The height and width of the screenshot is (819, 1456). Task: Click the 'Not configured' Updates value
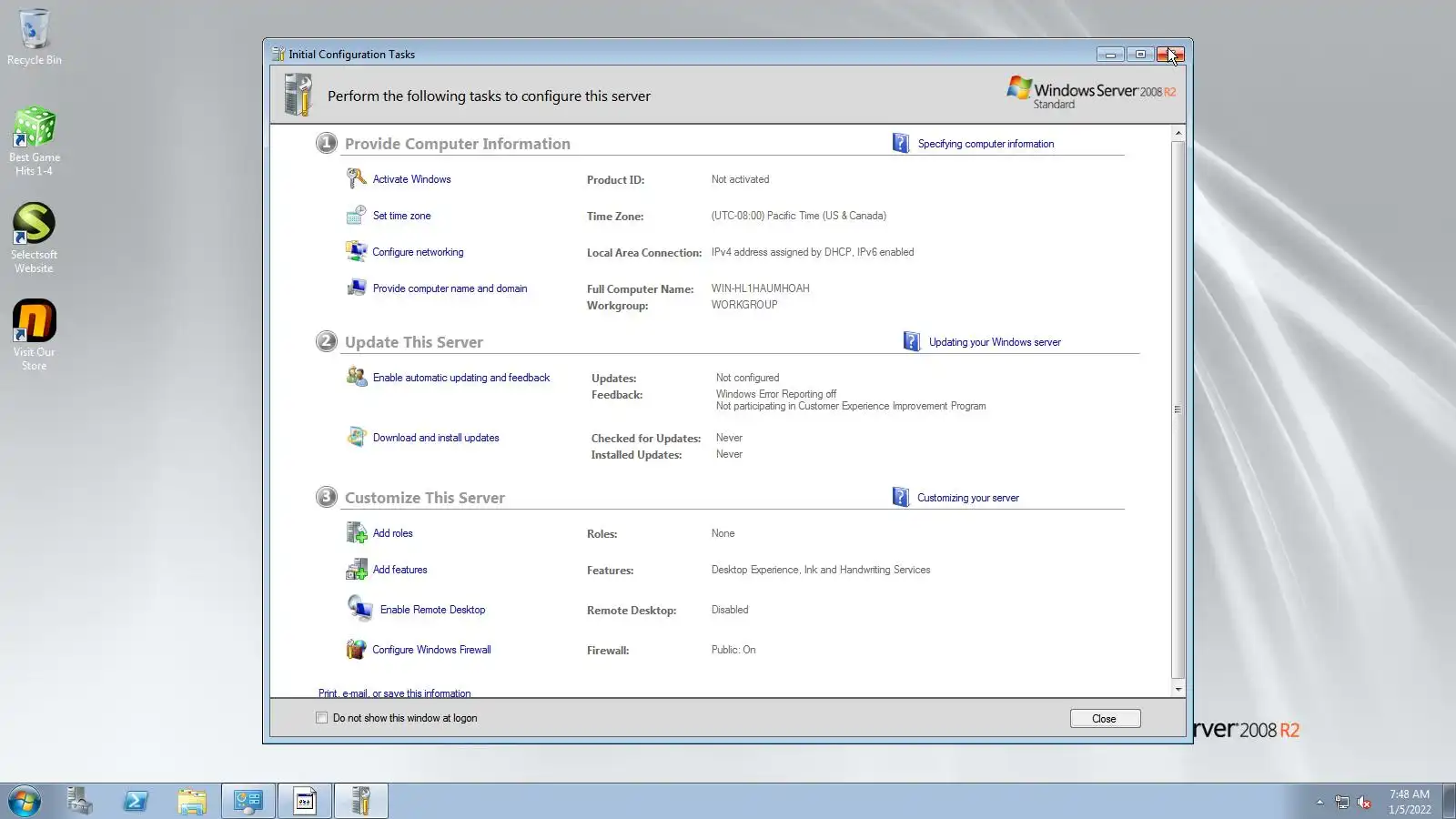click(747, 378)
